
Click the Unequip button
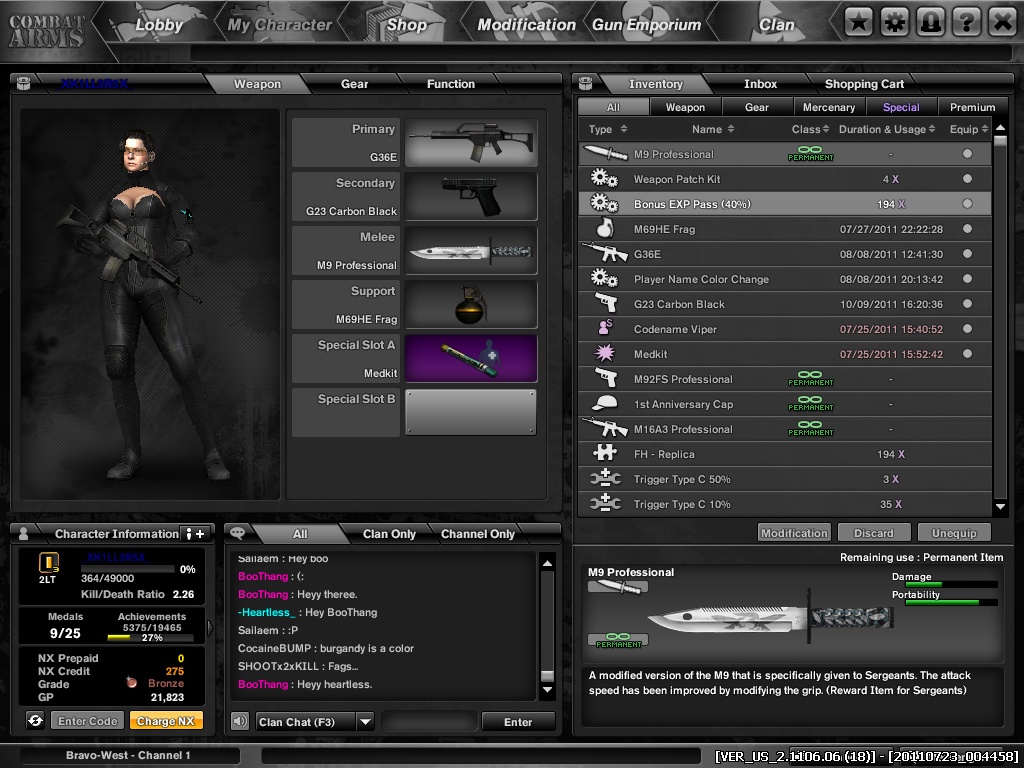tap(954, 533)
